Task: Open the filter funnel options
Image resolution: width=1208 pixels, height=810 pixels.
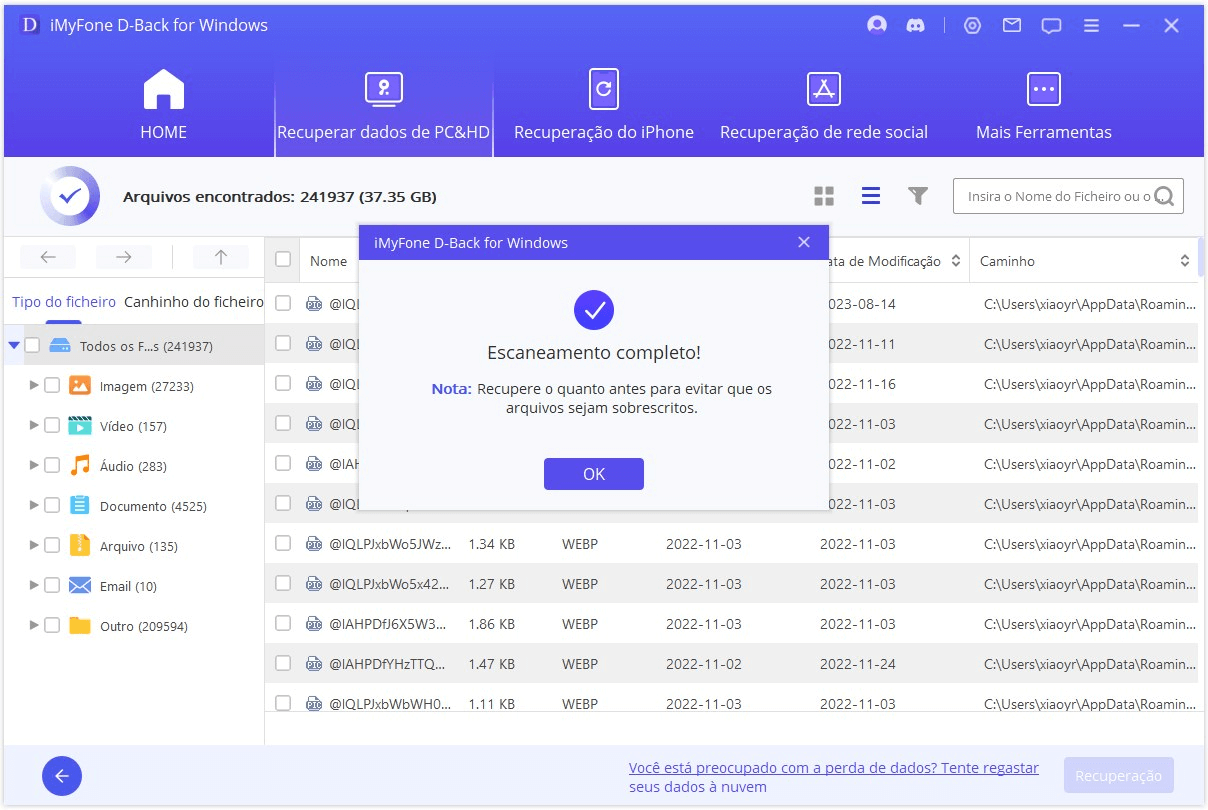Action: click(918, 196)
